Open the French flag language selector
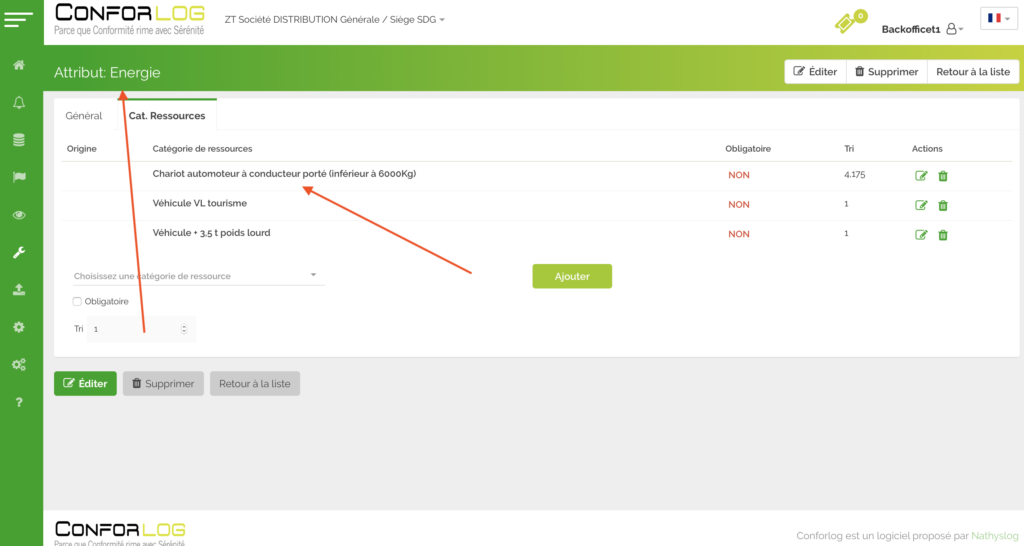This screenshot has width=1024, height=546. 998,18
